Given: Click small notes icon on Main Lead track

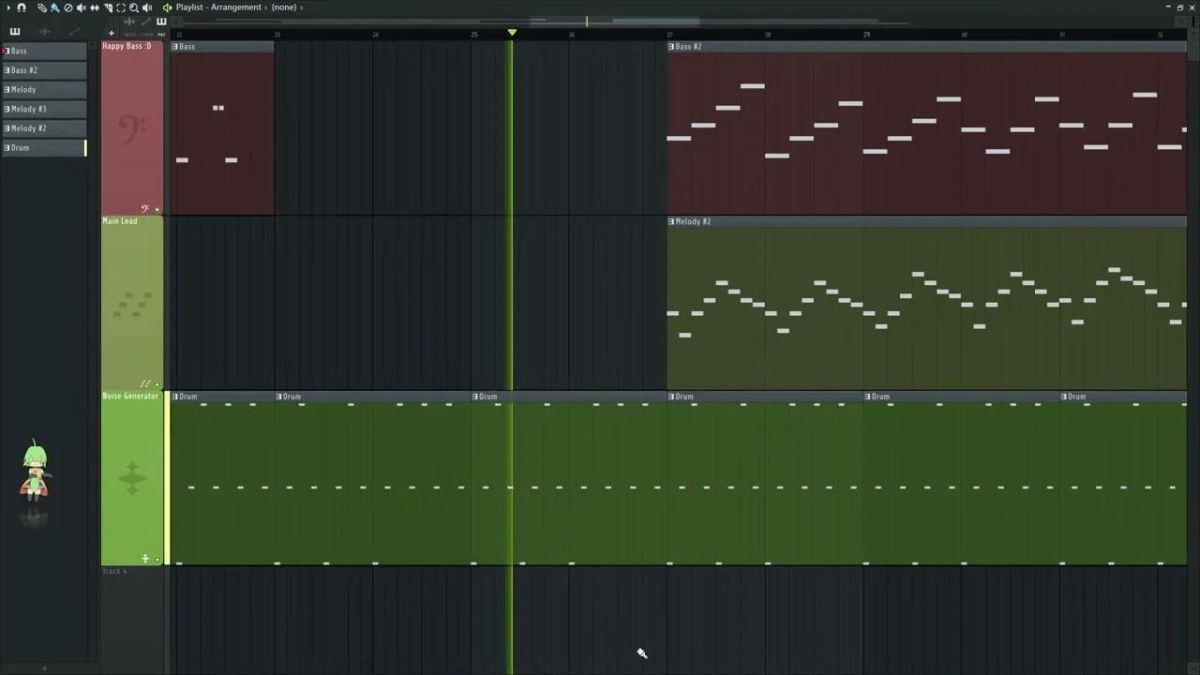Looking at the screenshot, I should point(146,383).
